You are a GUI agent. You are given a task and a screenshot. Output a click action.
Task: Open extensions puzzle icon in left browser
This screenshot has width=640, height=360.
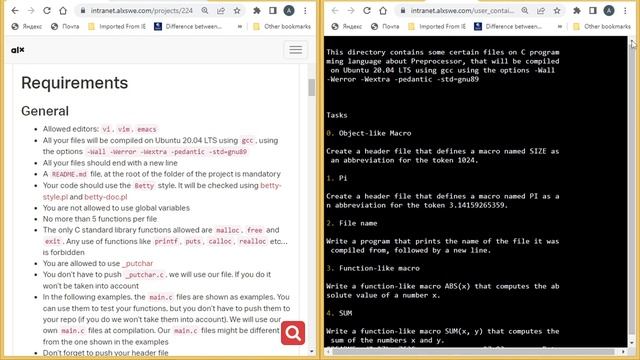(x=257, y=11)
